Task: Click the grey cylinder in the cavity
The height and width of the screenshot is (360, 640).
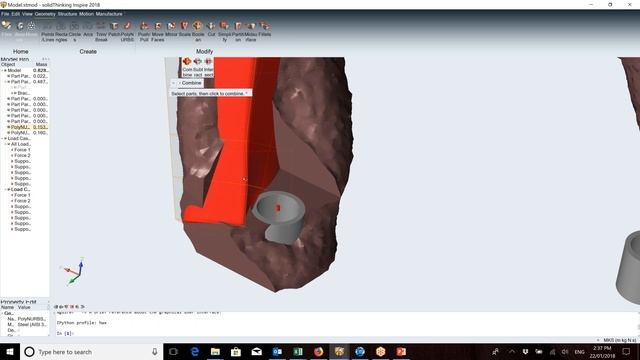Action: (280, 218)
